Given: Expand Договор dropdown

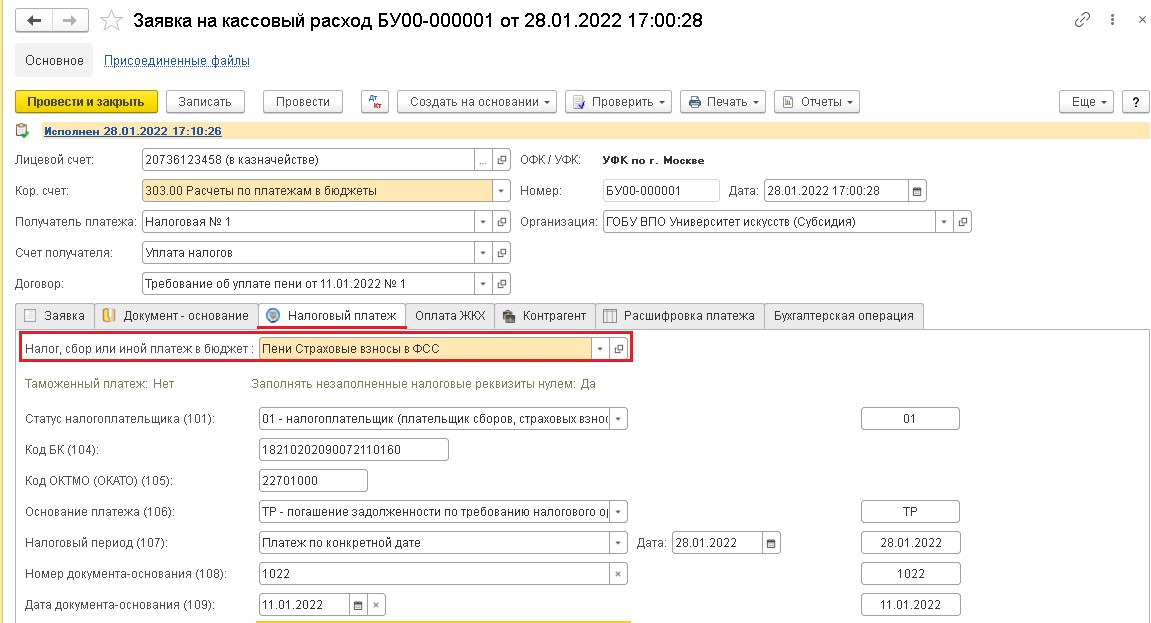Looking at the screenshot, I should [483, 283].
